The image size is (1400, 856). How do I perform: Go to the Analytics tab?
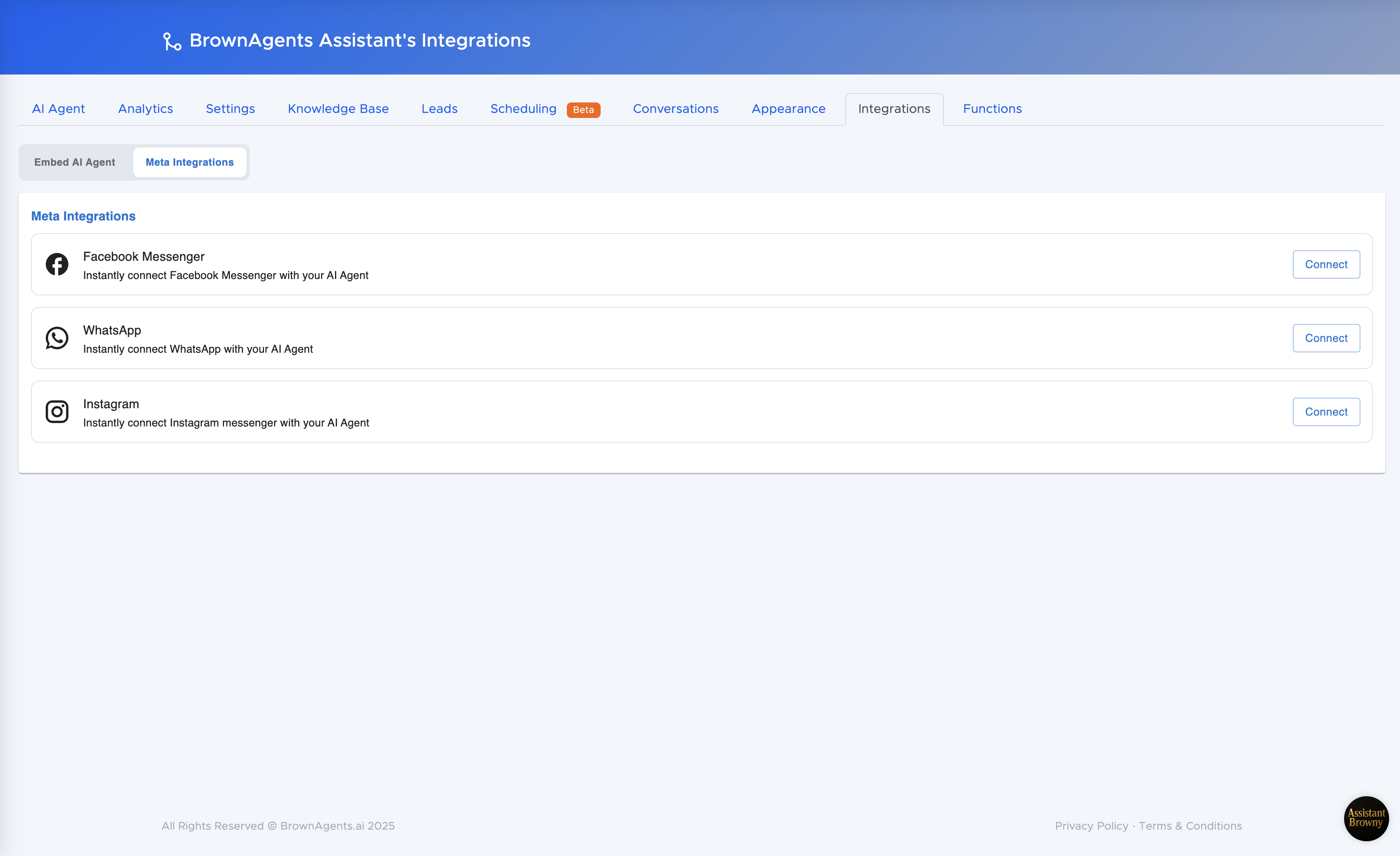pyautogui.click(x=146, y=109)
